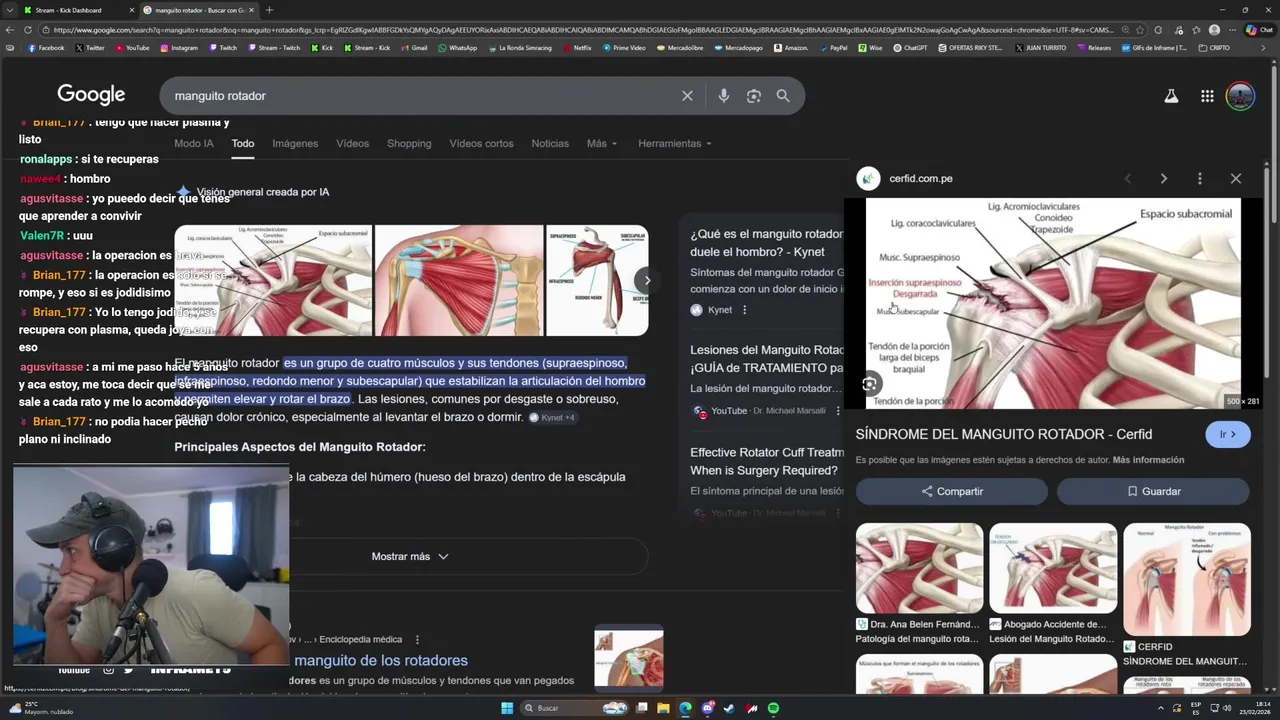The image size is (1280, 720).
Task: Open the Windows Start menu
Action: [507, 708]
